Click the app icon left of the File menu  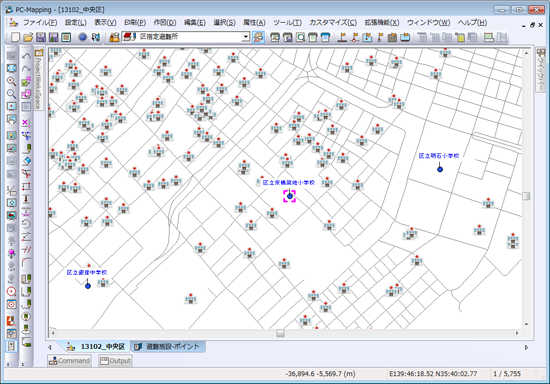tap(13, 23)
